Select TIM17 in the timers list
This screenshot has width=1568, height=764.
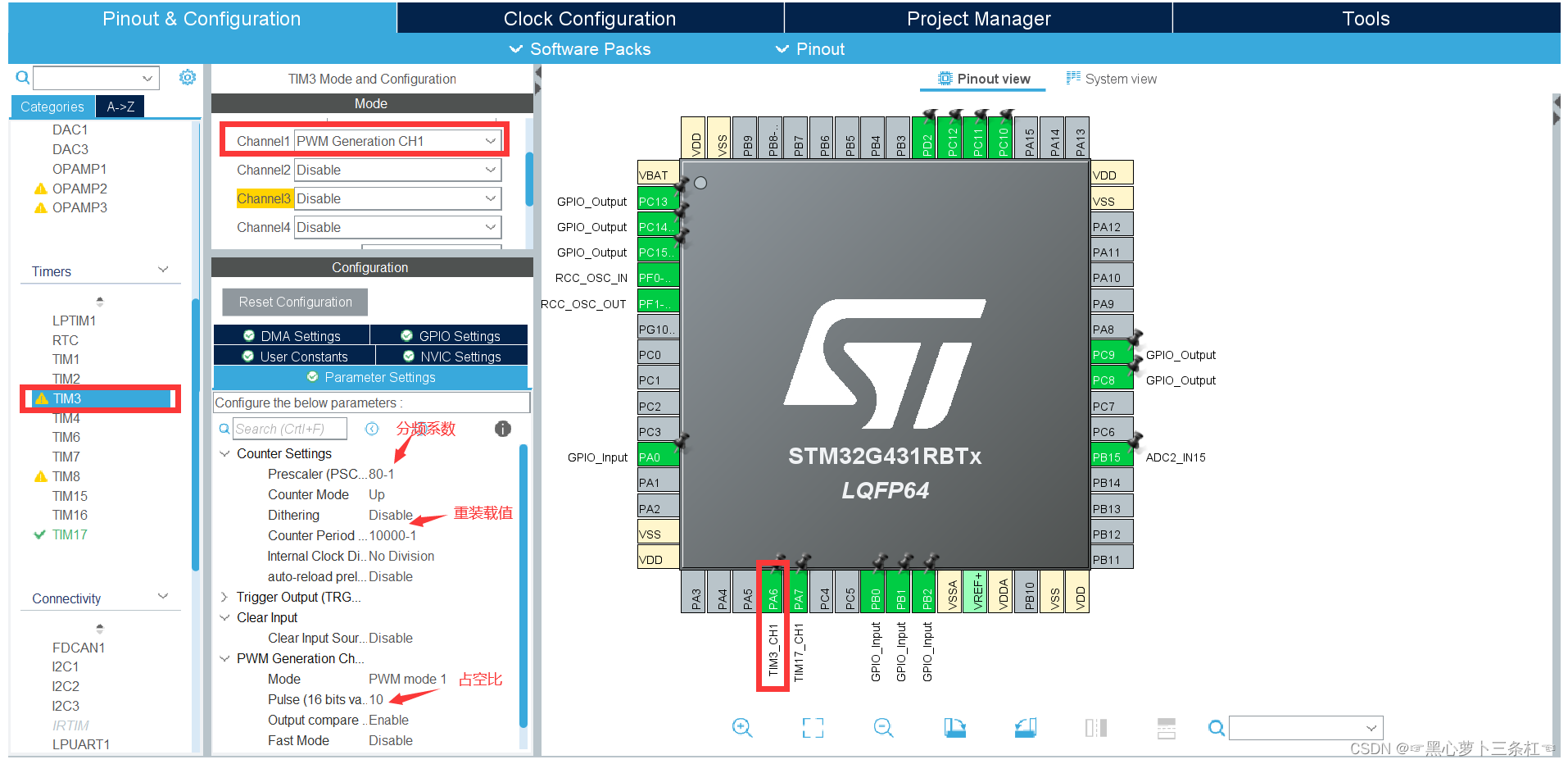tap(70, 534)
